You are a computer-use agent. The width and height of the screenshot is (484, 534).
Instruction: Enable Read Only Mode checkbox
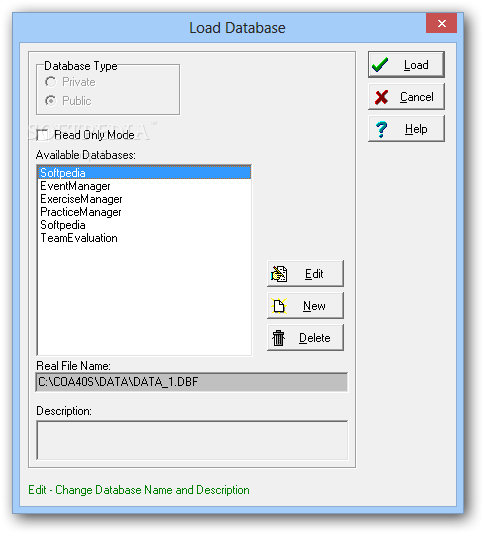42,135
